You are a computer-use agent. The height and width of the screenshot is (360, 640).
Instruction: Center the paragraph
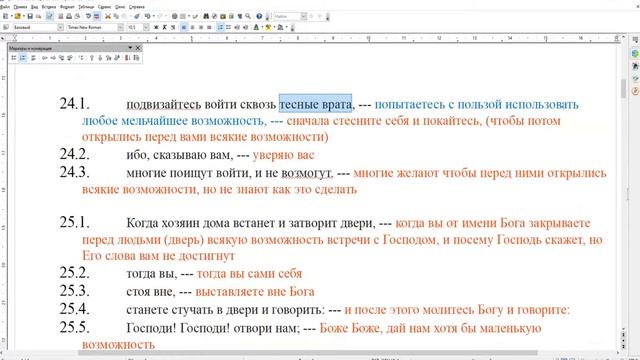point(192,27)
